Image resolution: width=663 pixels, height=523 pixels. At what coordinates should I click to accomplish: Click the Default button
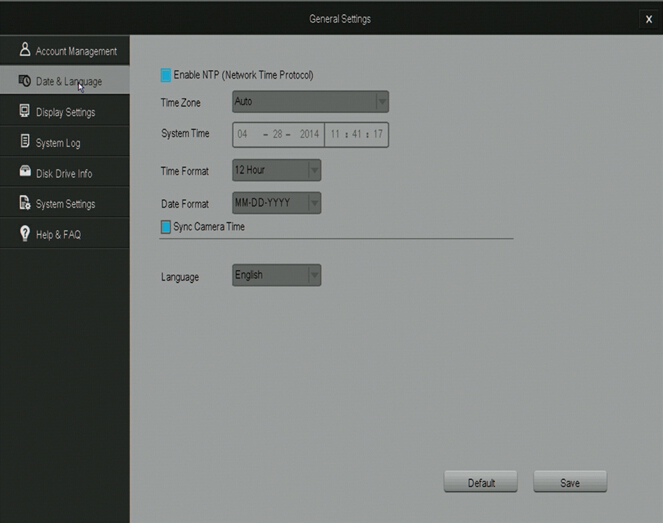(481, 482)
